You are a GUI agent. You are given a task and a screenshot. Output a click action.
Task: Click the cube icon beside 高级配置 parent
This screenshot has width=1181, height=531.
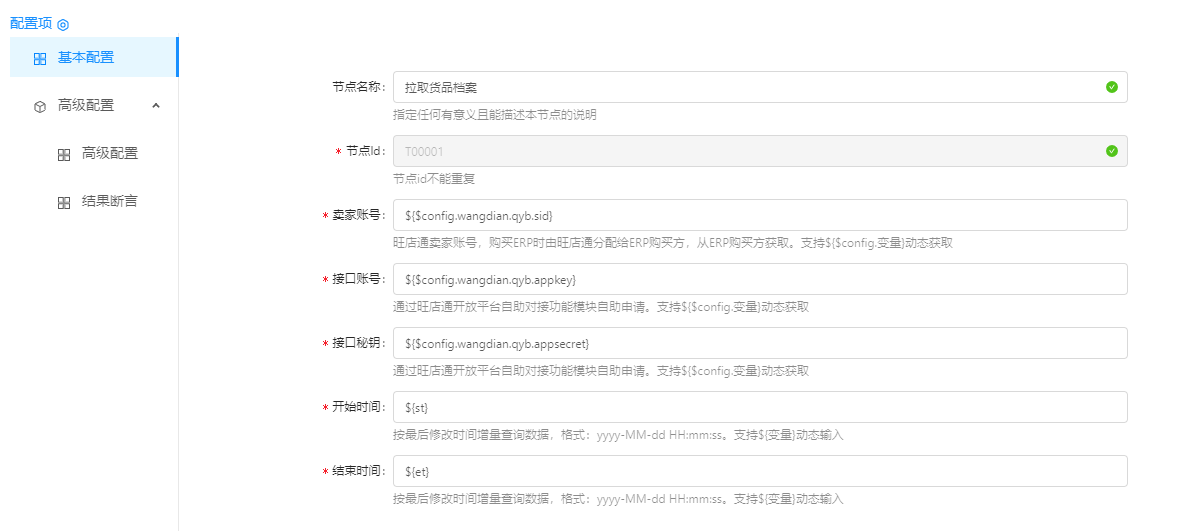[x=40, y=106]
